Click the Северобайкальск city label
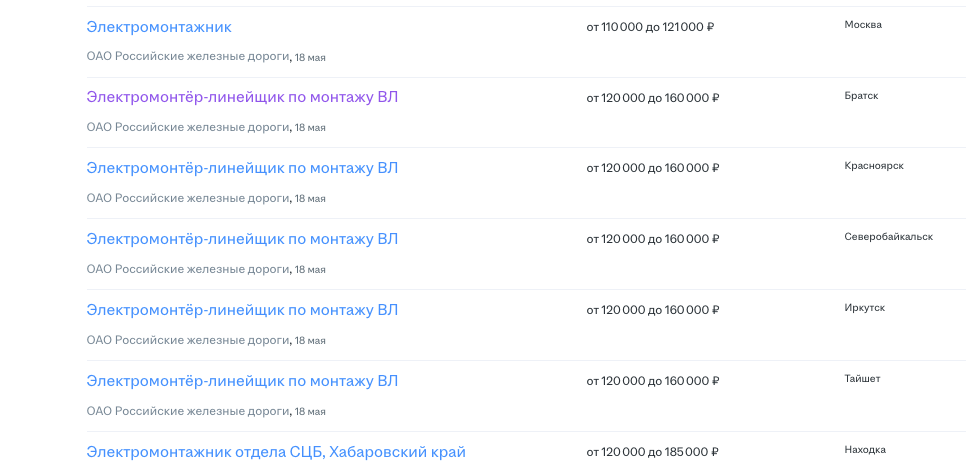966x475 pixels. point(888,236)
